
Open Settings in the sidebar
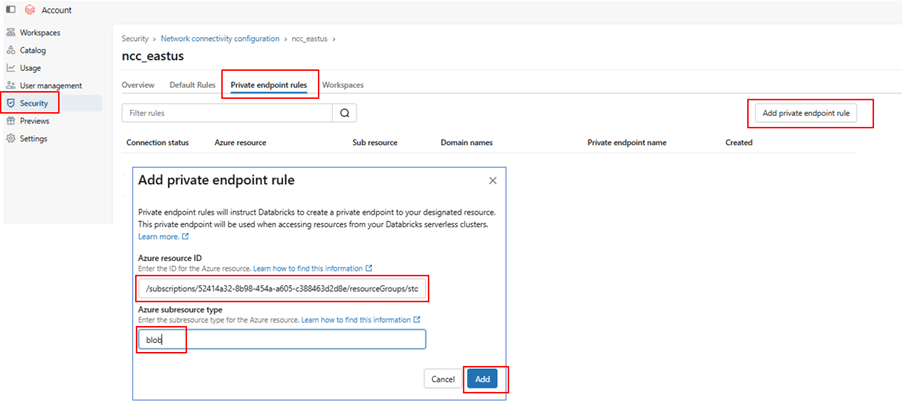(x=33, y=139)
